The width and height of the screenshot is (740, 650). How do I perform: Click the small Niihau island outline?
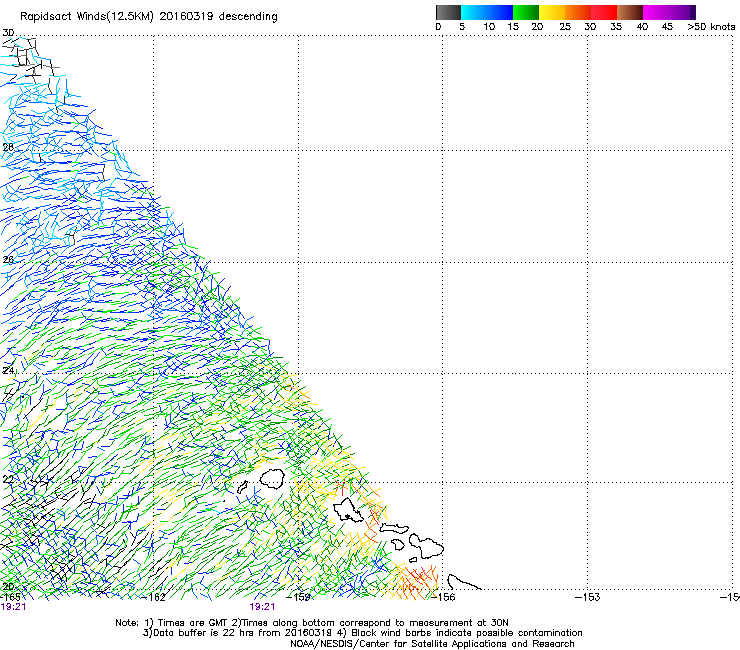pos(243,487)
